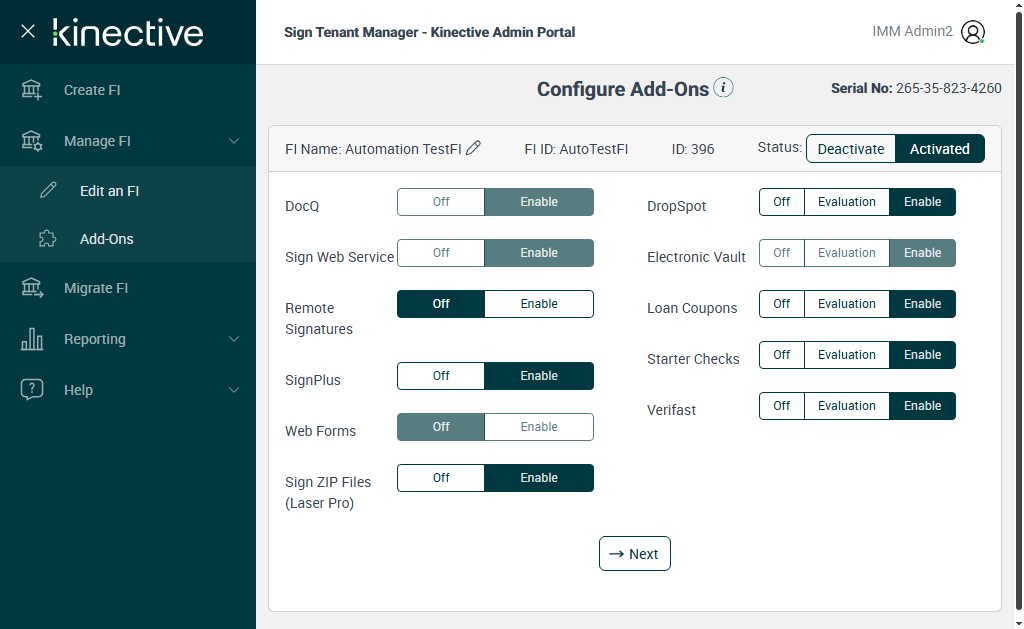
Task: Turn Starter Checks Off
Action: [782, 355]
